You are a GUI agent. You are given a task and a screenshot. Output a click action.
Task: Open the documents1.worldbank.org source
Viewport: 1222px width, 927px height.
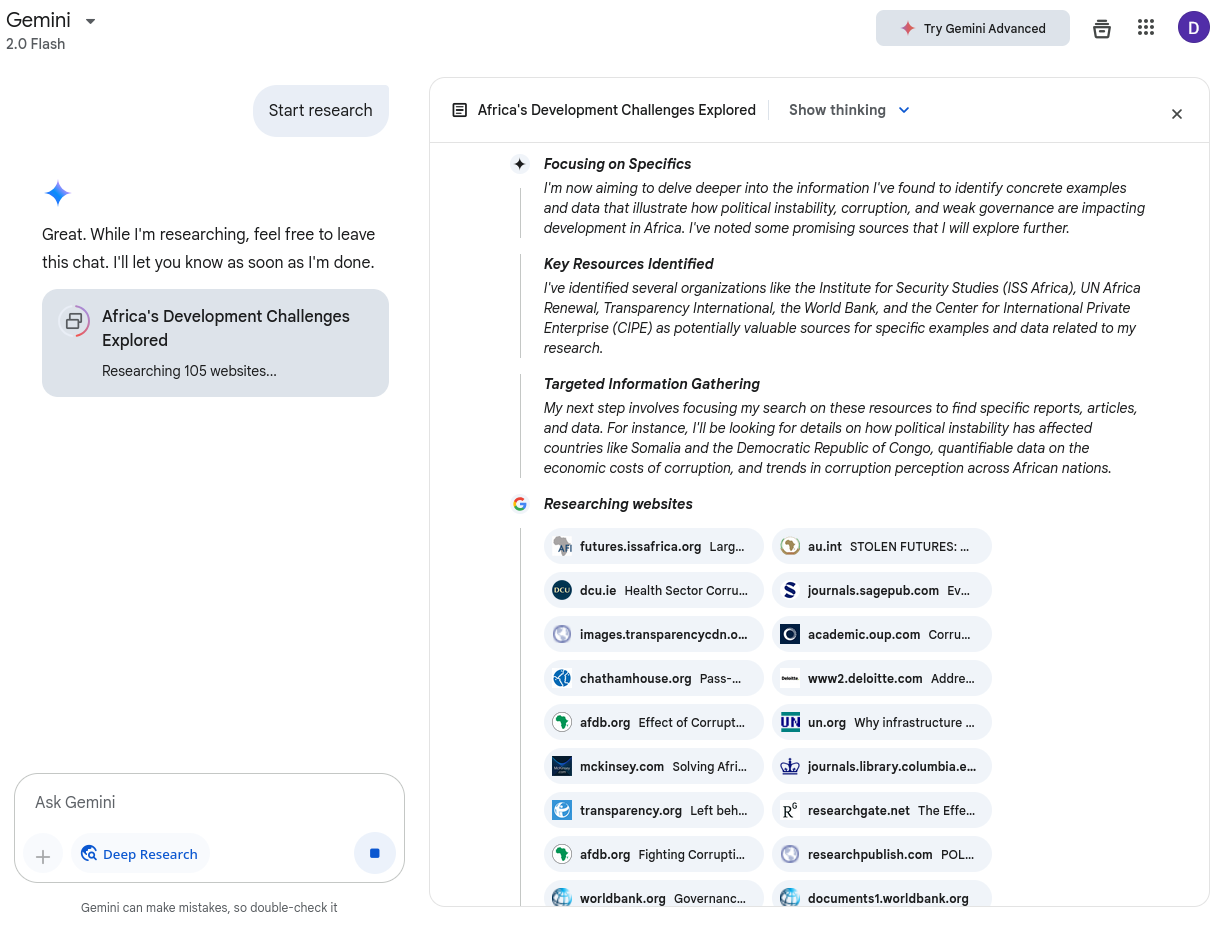tap(882, 894)
